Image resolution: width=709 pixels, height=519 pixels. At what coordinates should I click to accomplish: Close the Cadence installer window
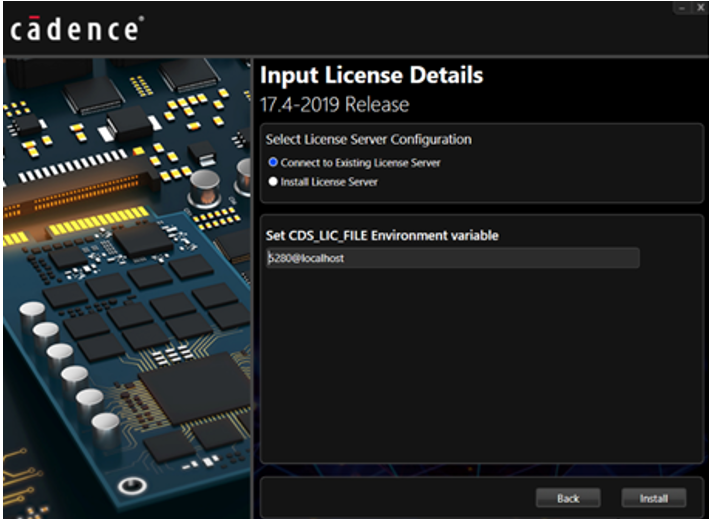(x=700, y=8)
